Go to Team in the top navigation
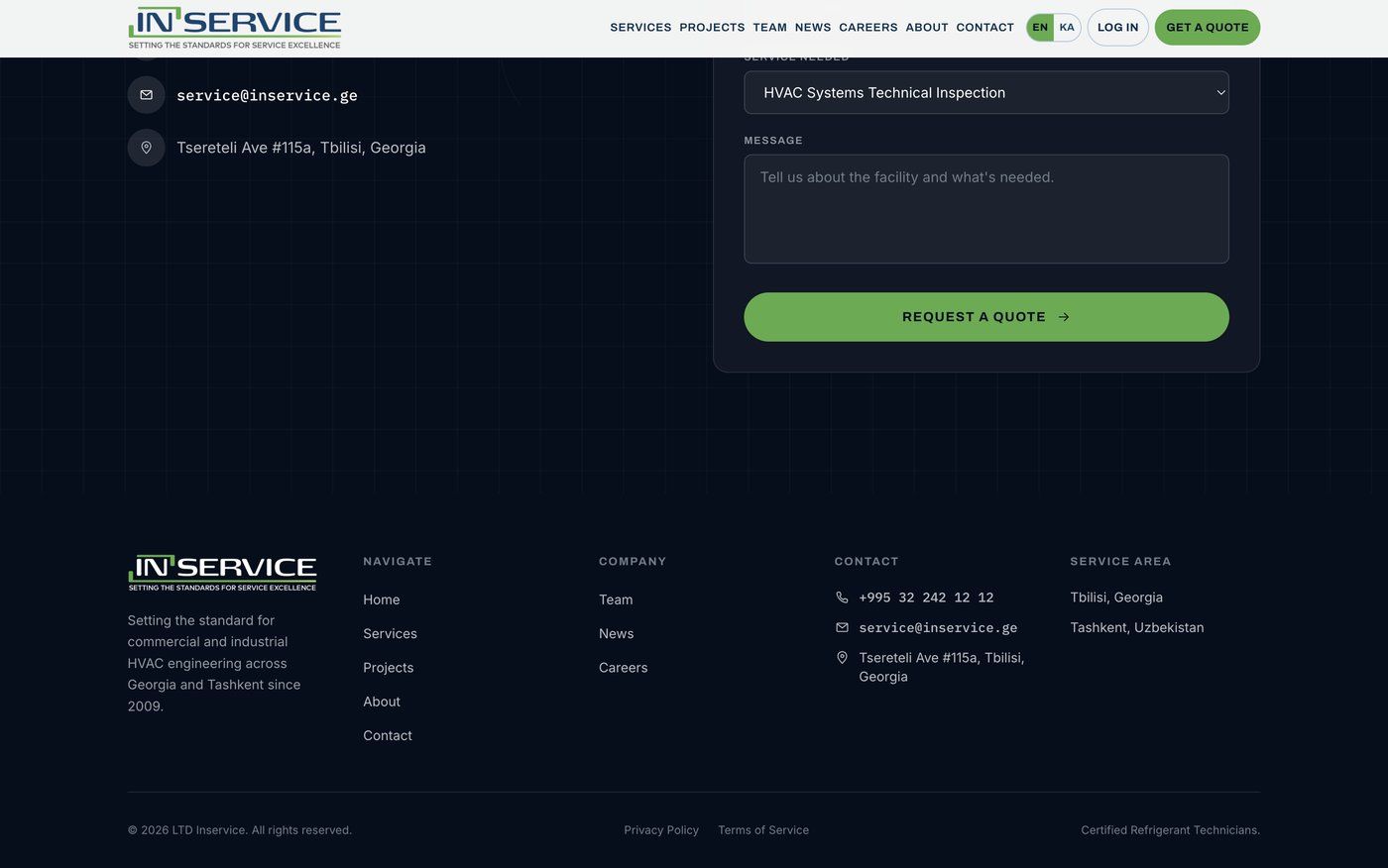1388x868 pixels. 769,28
